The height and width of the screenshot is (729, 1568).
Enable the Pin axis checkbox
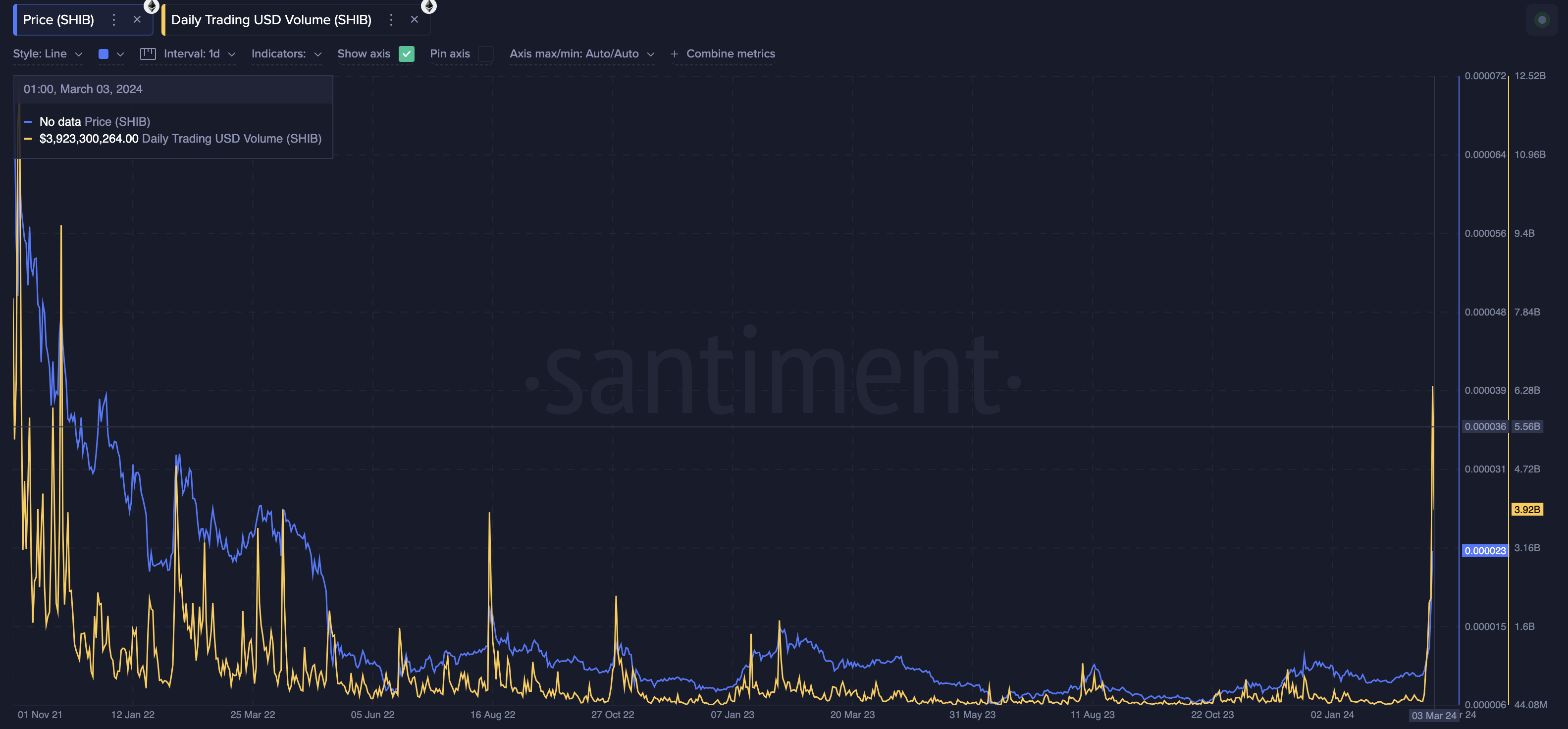(x=486, y=54)
